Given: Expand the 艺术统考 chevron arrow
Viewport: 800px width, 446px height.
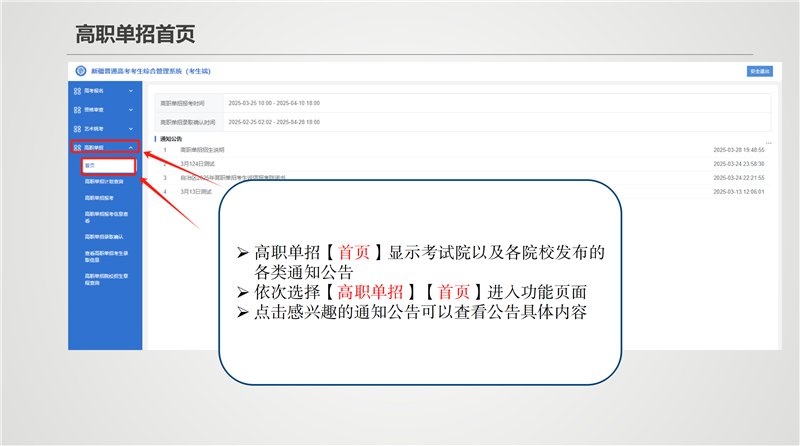Looking at the screenshot, I should click(133, 128).
